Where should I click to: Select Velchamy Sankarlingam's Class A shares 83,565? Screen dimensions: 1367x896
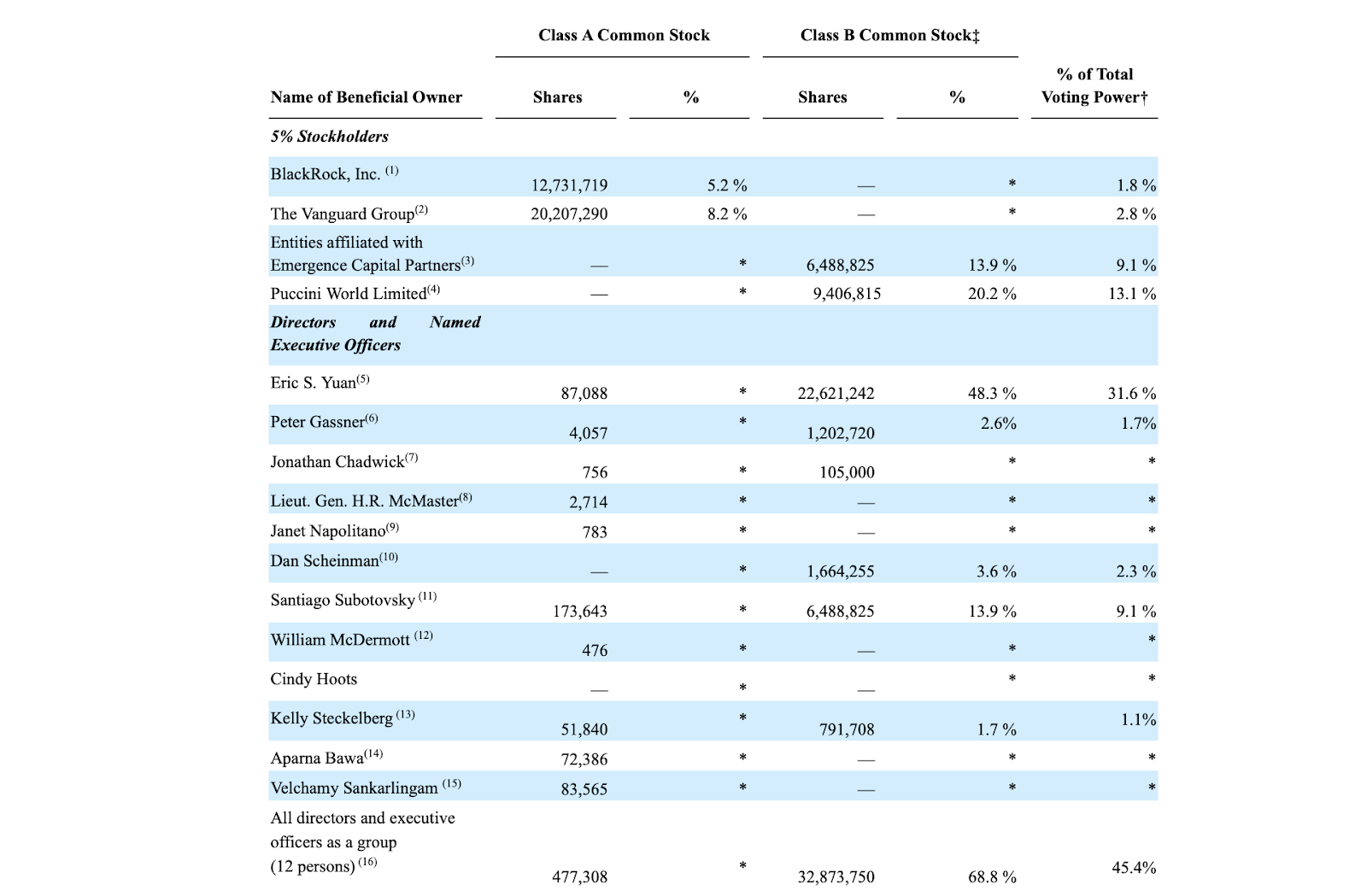click(x=584, y=789)
